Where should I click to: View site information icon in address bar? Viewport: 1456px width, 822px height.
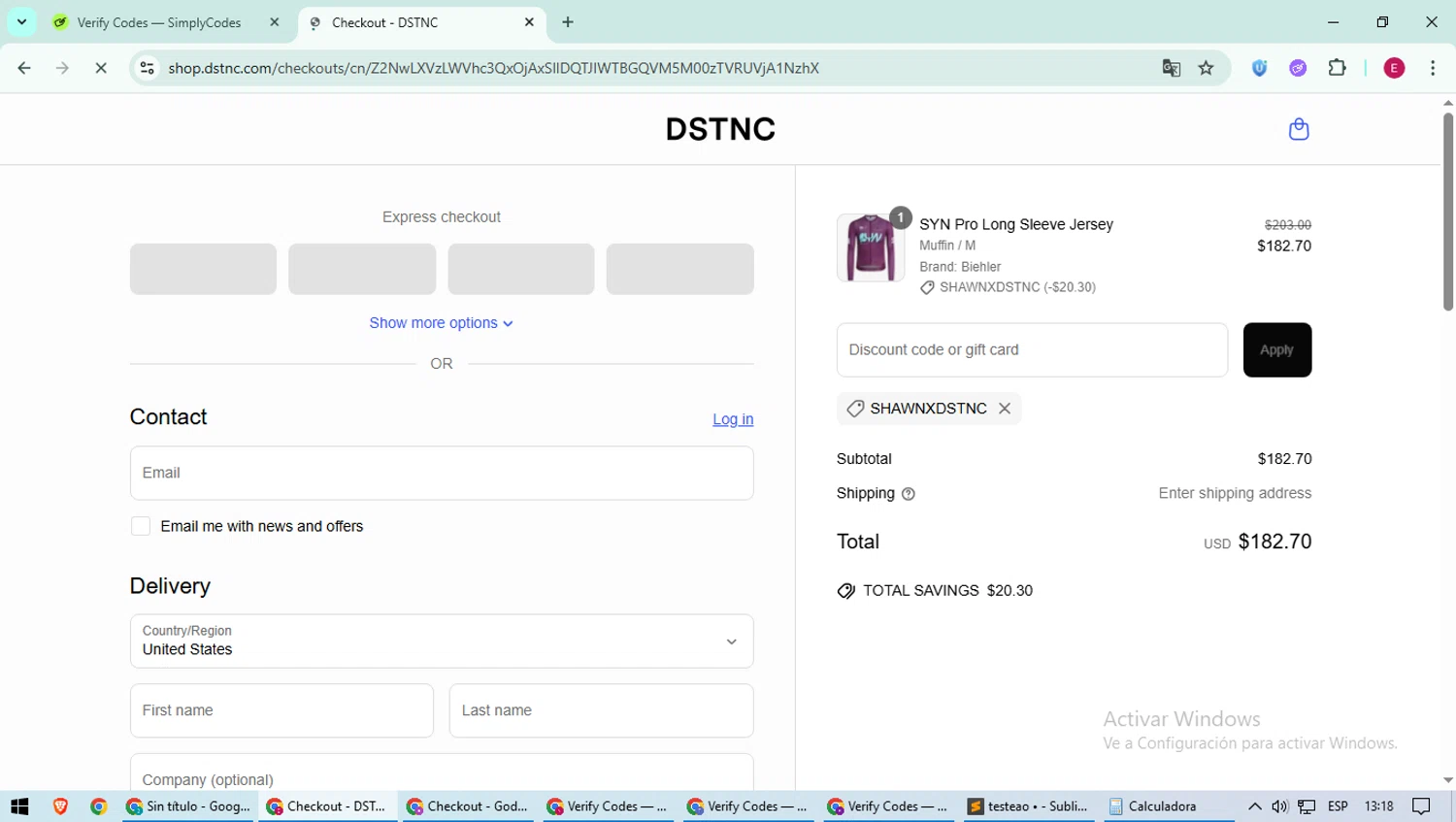[148, 68]
